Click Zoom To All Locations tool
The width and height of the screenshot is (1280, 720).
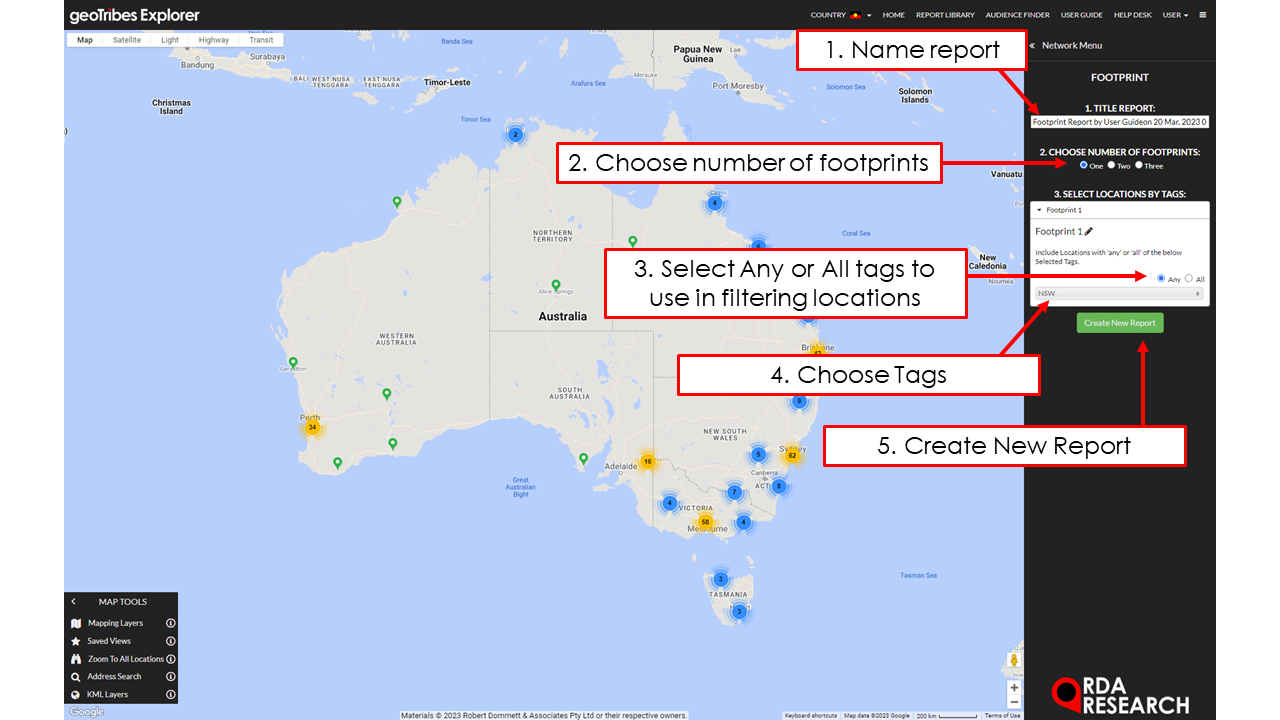click(x=125, y=659)
